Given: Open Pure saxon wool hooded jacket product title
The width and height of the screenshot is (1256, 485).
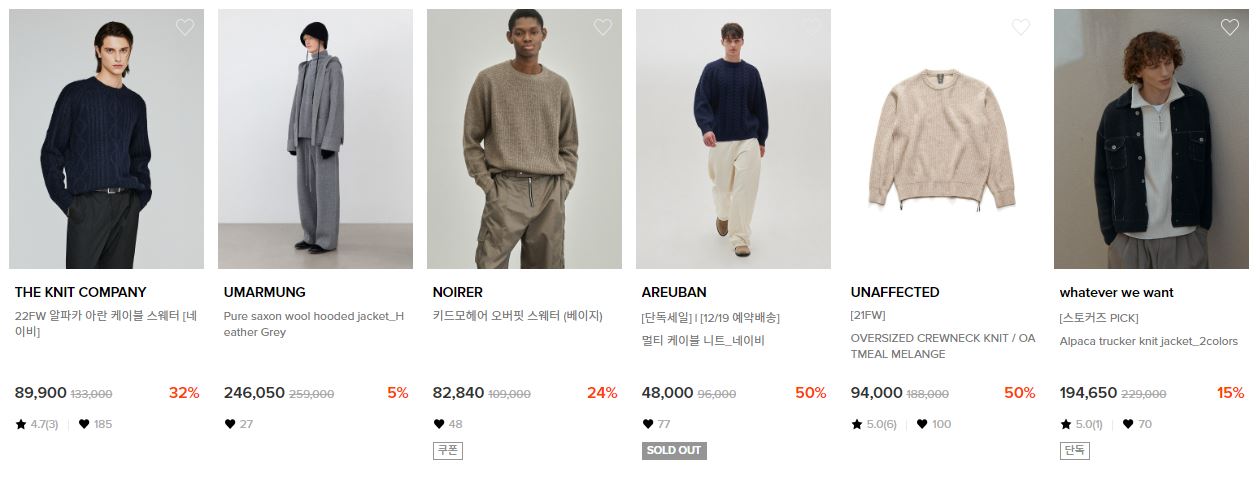Looking at the screenshot, I should click(x=314, y=324).
